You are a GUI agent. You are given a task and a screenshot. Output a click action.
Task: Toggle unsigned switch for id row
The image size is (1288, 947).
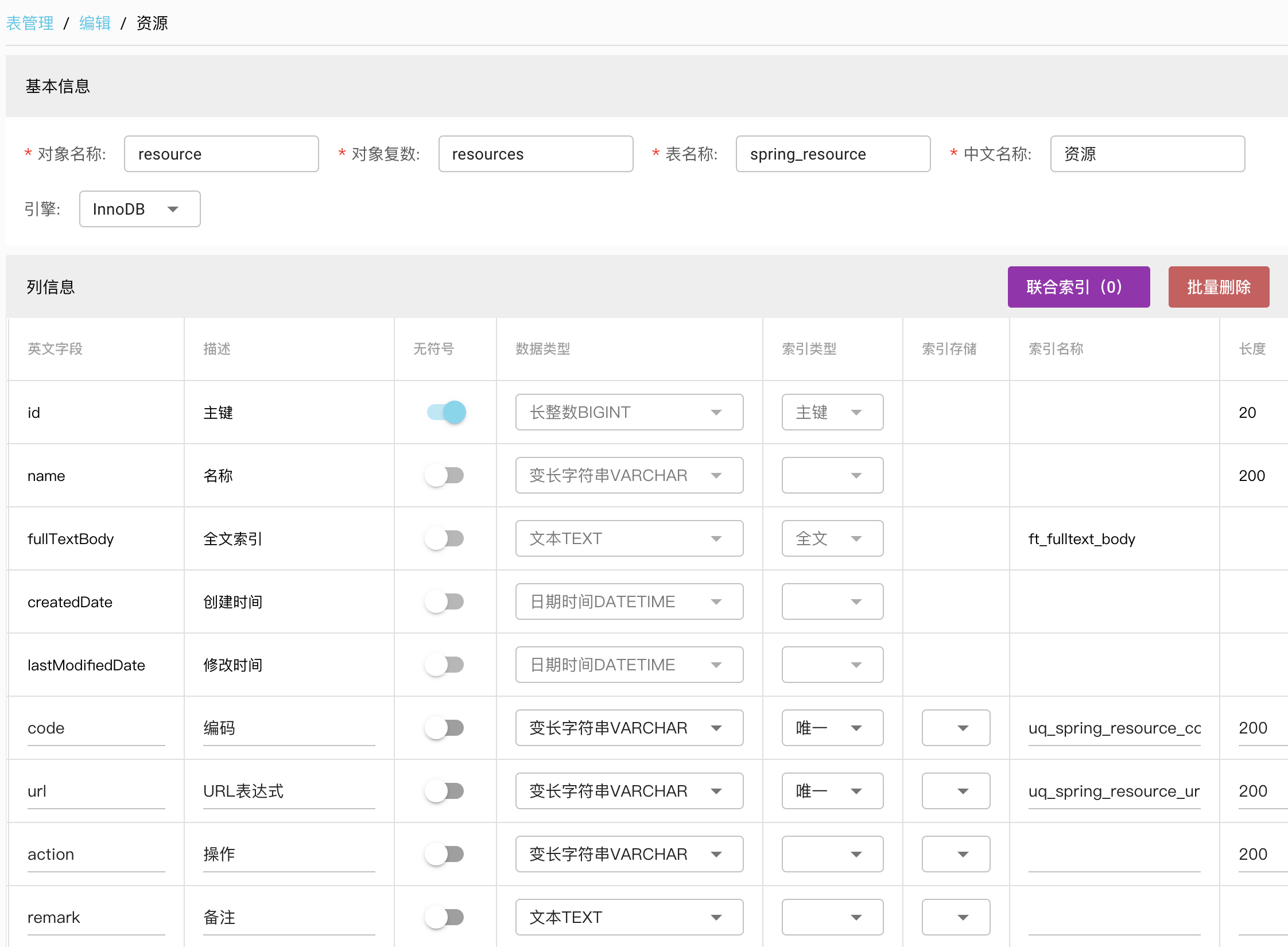446,412
